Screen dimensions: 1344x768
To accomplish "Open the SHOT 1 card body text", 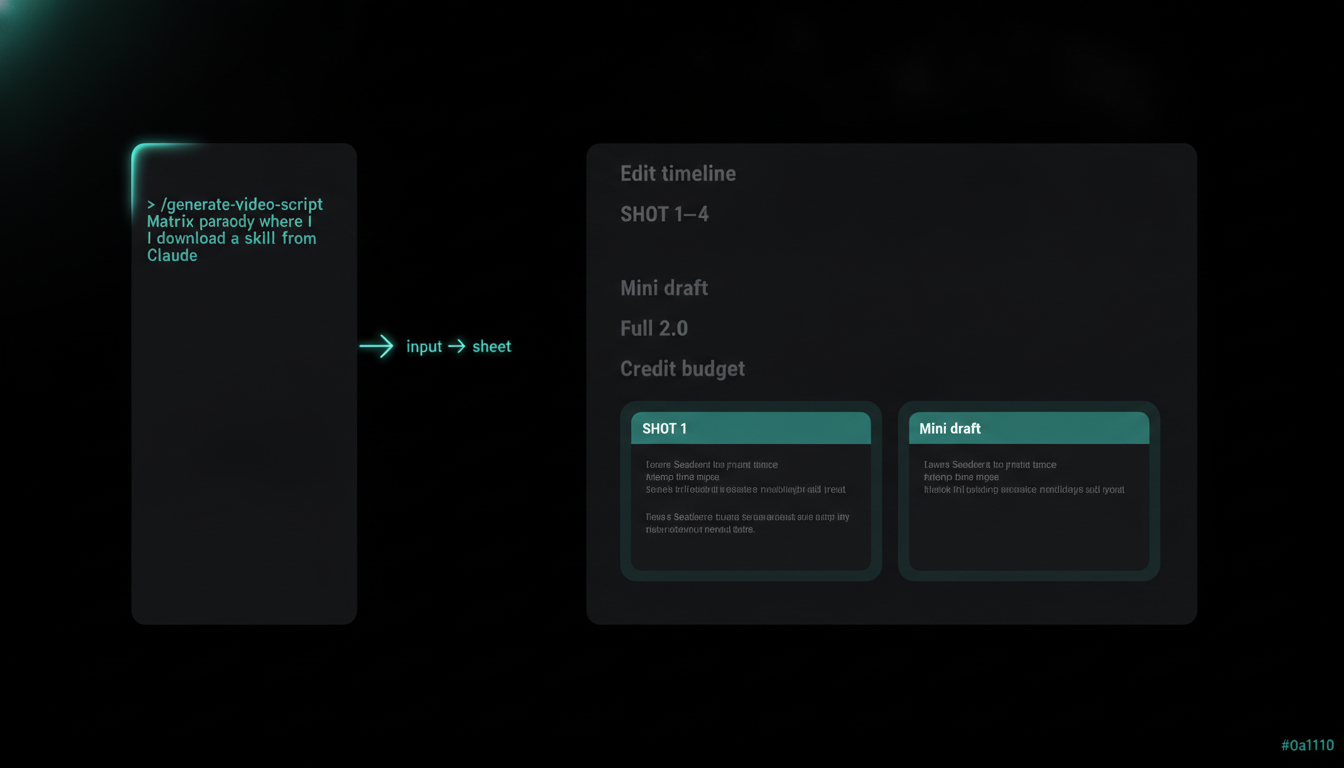I will tap(747, 497).
